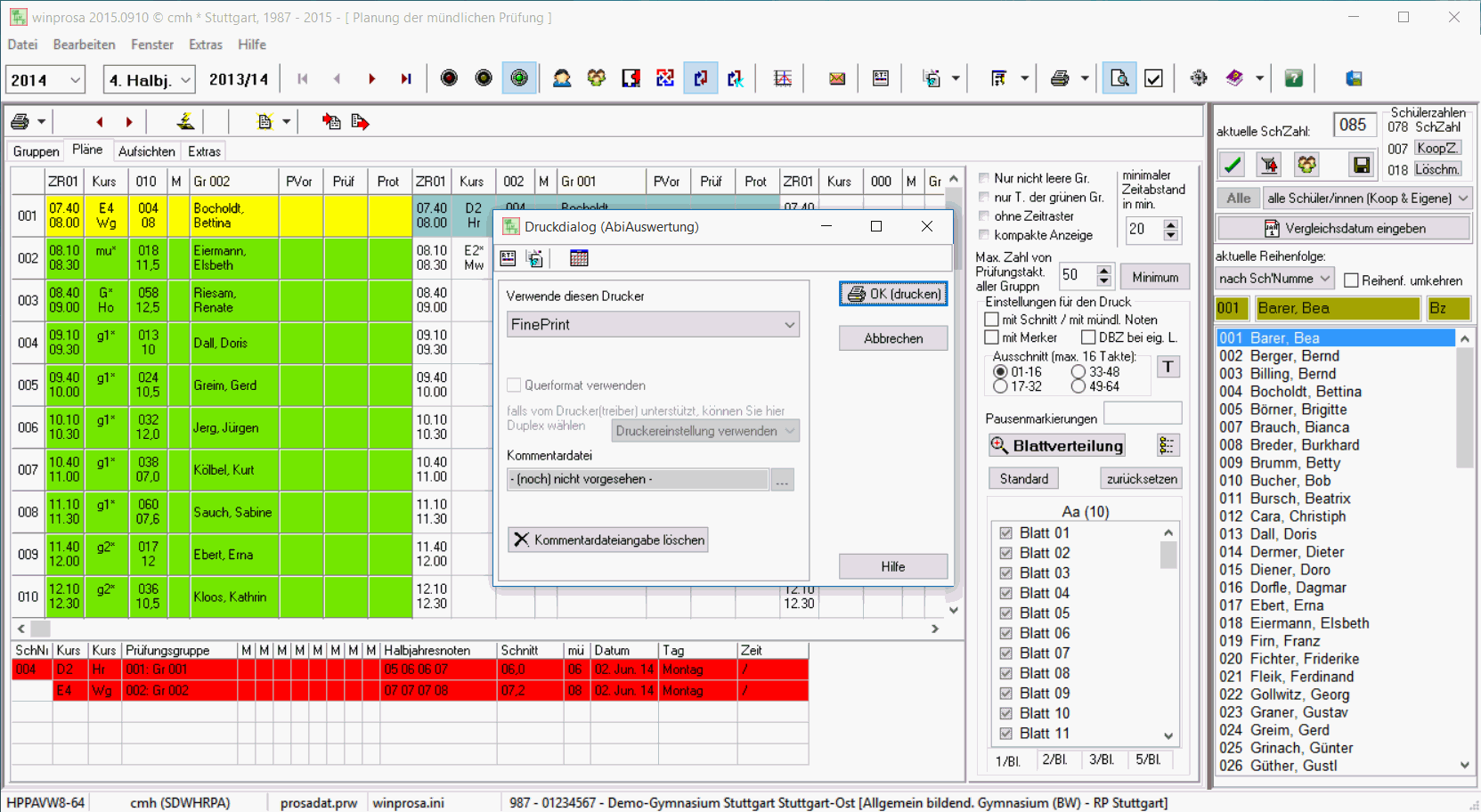Tick the 'Reihenf. umkehren' checkbox
The height and width of the screenshot is (812, 1481).
coord(1351,280)
